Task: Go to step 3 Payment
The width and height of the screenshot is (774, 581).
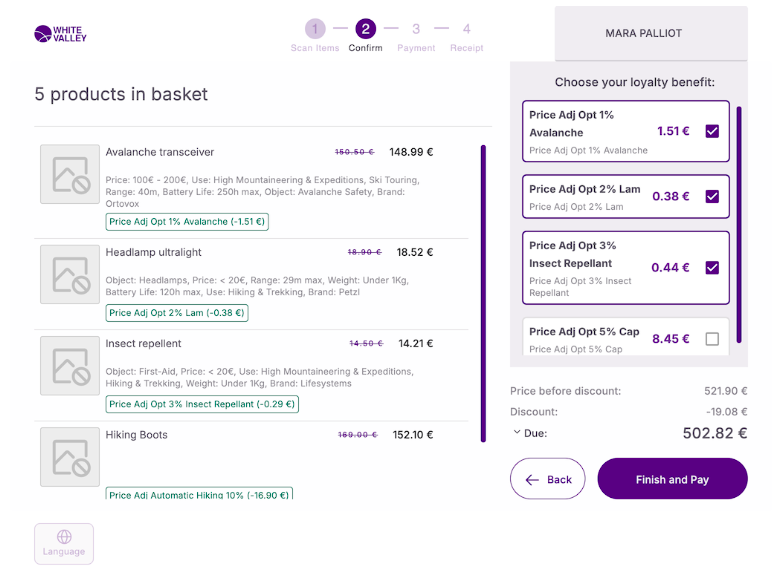Action: 415,30
